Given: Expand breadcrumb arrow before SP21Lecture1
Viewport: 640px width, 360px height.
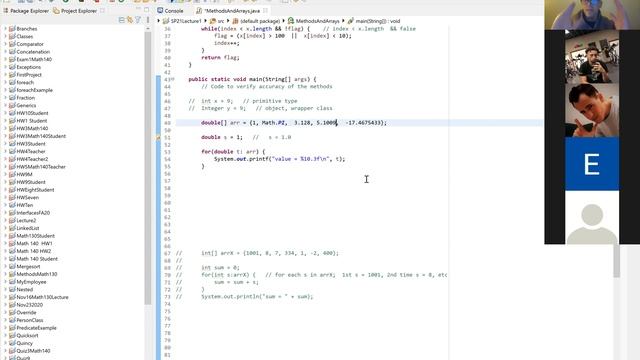Looking at the screenshot, I should [159, 21].
